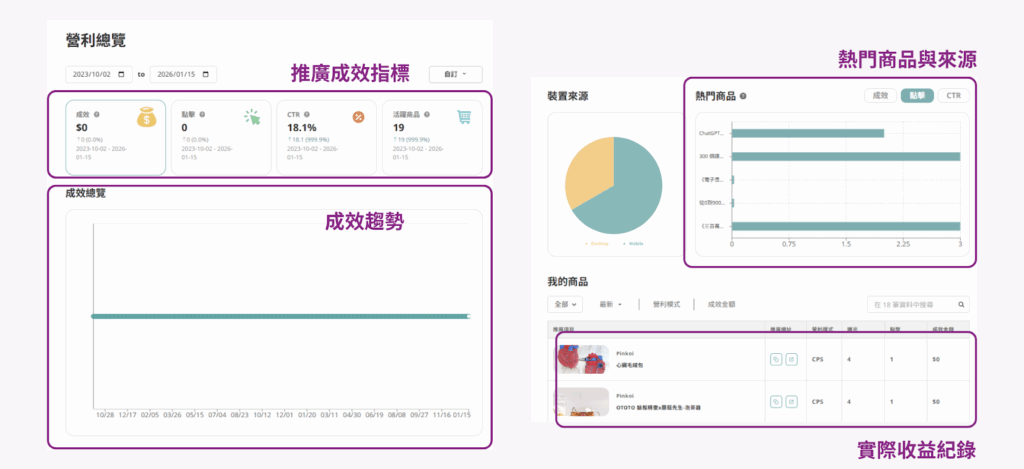Viewport: 1024px width, 469px height.
Task: Open the 最新 sort dropdown
Action: pos(610,304)
